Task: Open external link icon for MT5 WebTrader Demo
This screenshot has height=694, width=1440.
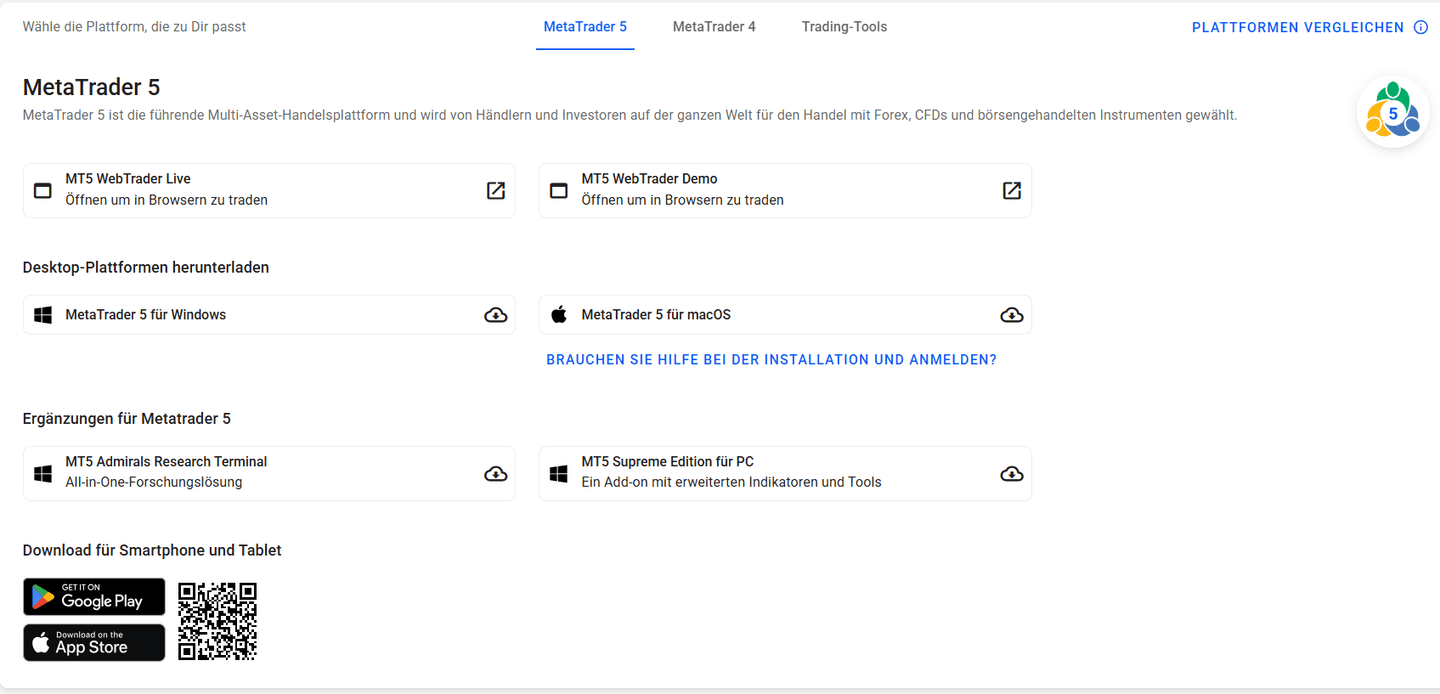Action: (1012, 190)
